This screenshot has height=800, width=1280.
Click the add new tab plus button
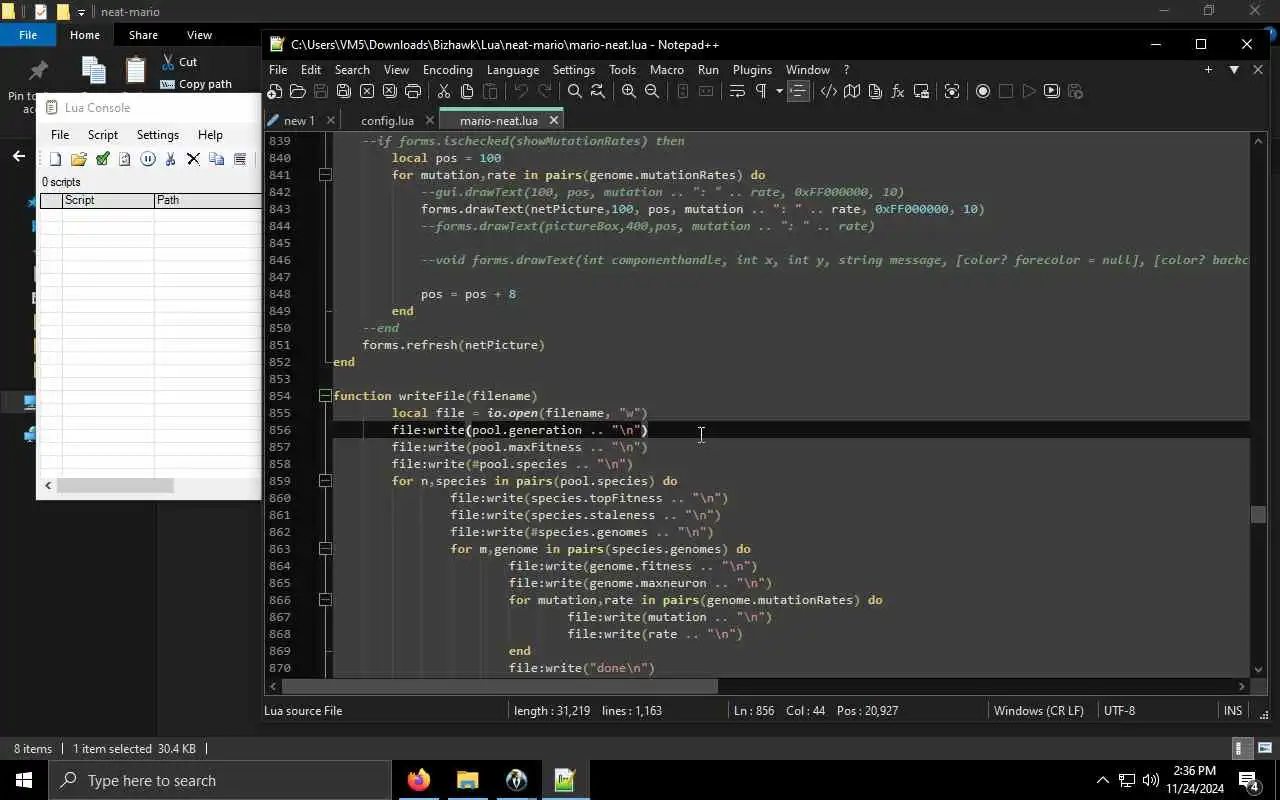(1209, 70)
